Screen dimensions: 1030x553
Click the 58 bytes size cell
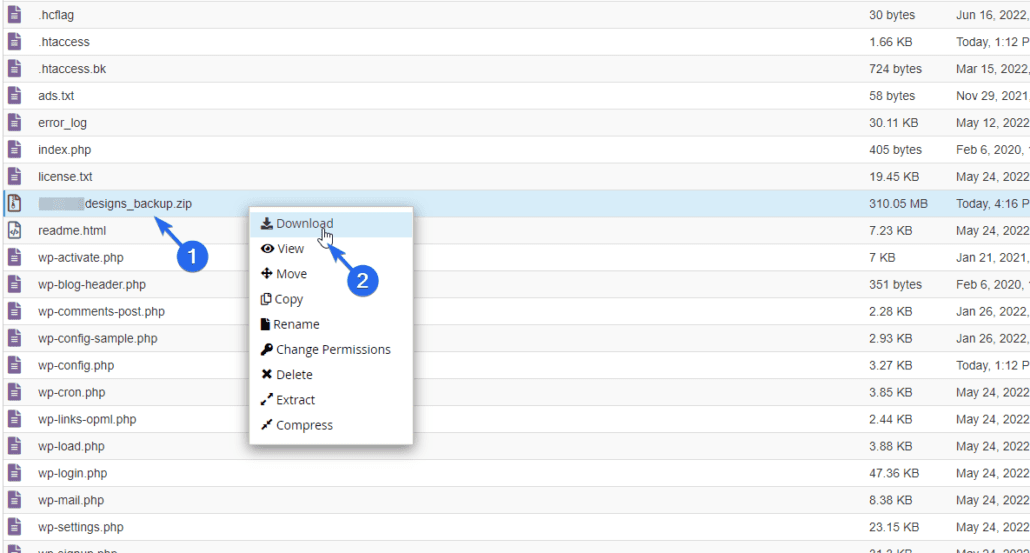click(x=891, y=96)
